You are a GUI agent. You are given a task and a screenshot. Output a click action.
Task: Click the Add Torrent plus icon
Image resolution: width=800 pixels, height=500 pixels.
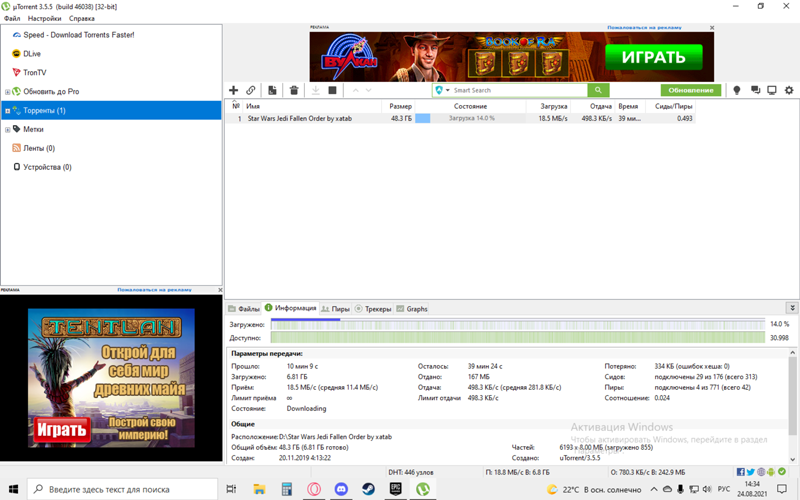[x=233, y=90]
